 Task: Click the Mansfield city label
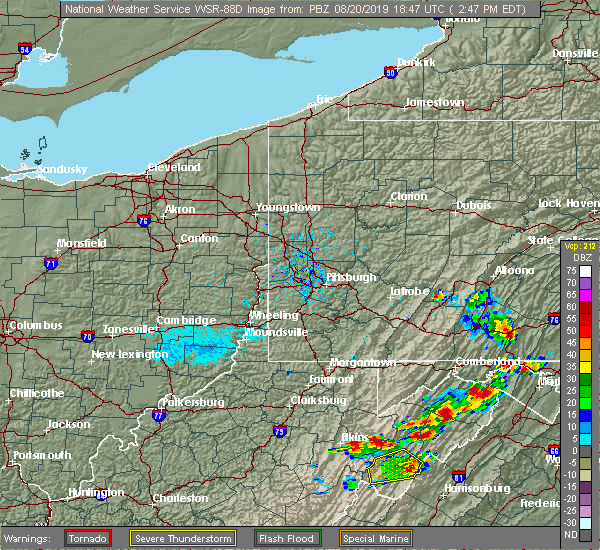click(82, 243)
